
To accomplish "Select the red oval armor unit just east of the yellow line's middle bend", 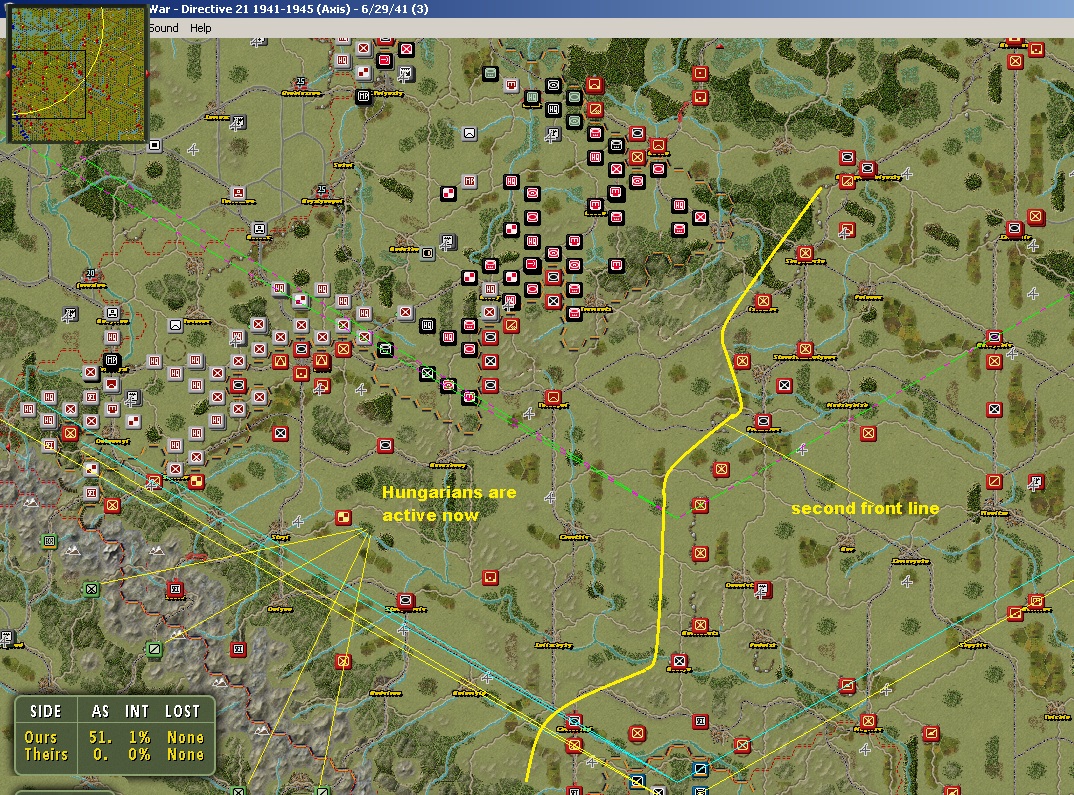I will (x=763, y=420).
